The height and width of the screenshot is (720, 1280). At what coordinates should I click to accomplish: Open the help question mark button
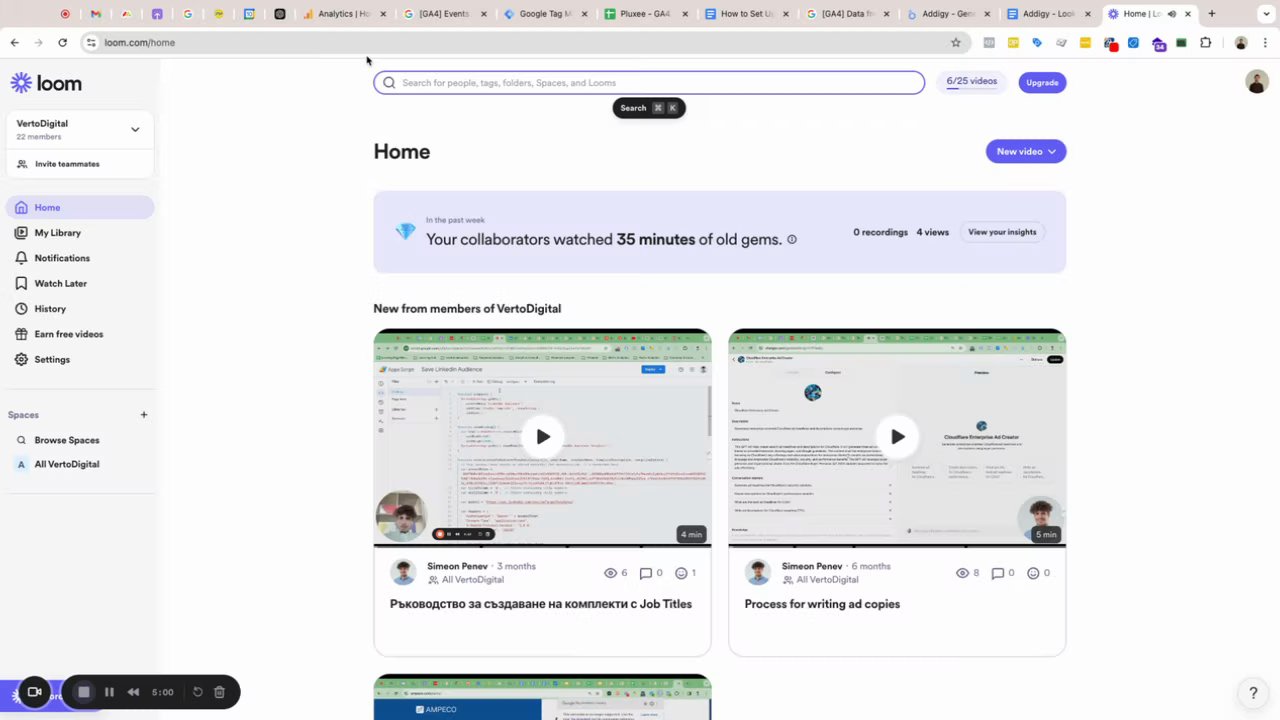1253,692
